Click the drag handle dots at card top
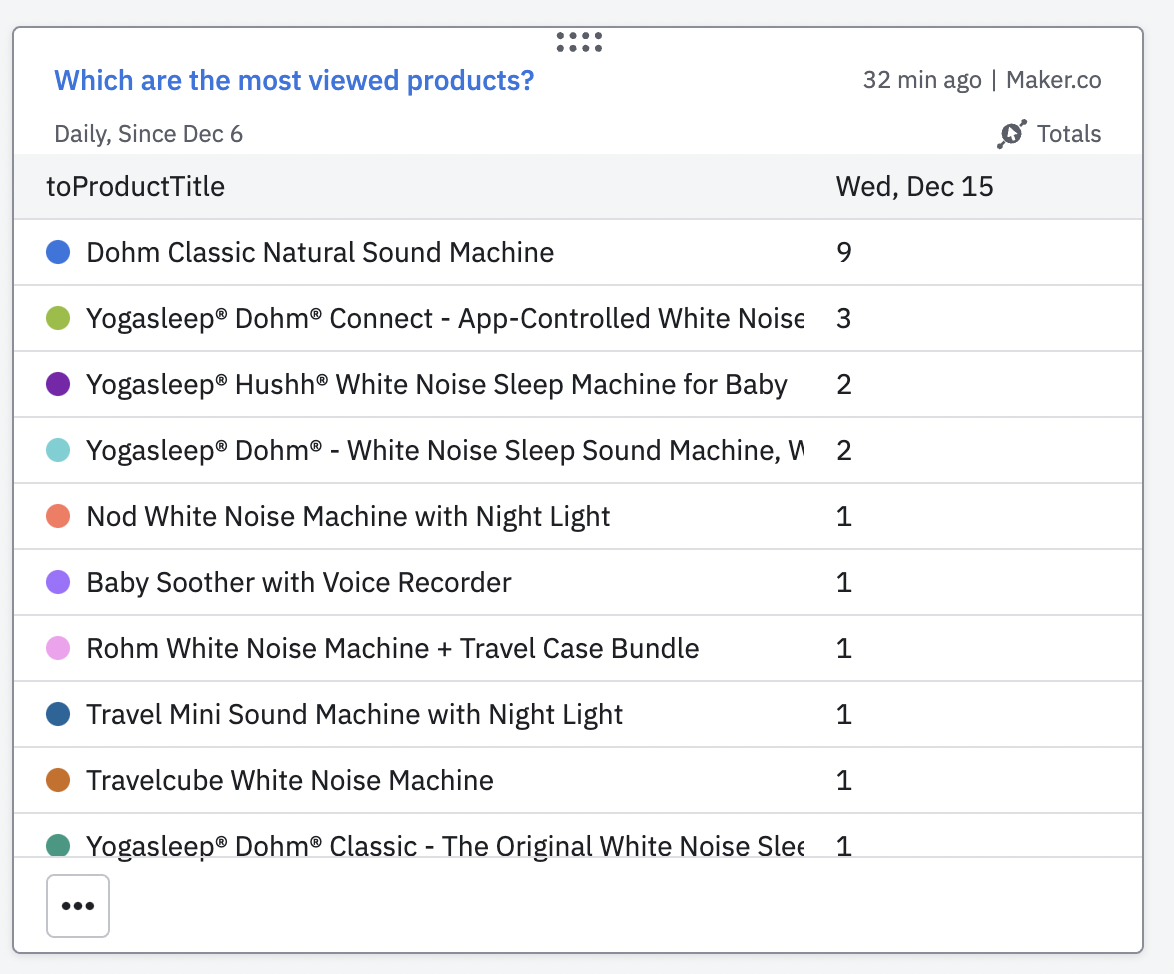1174x974 pixels. pos(579,42)
